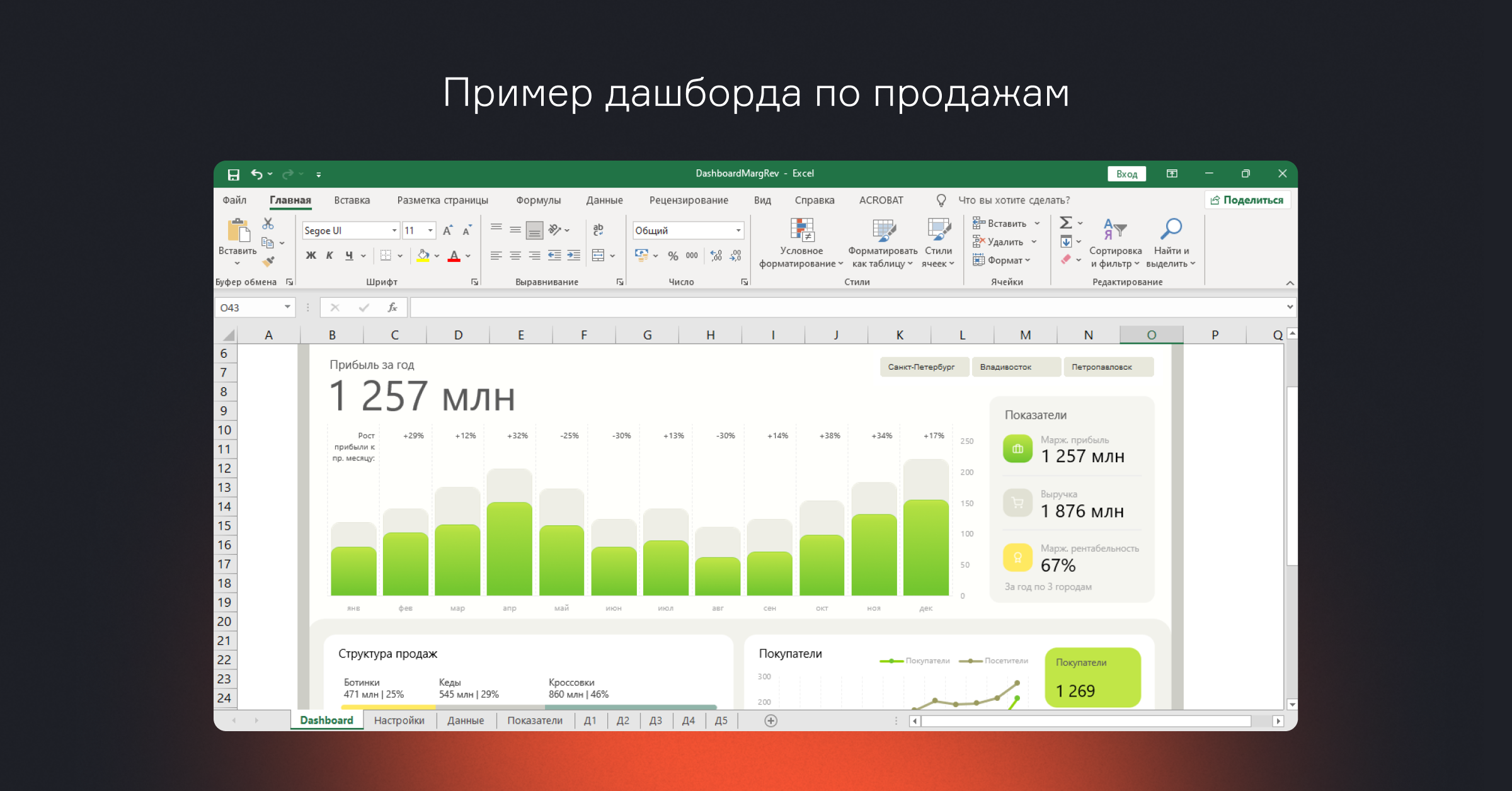Click the Cut scissors icon
1512x791 pixels.
(x=268, y=224)
